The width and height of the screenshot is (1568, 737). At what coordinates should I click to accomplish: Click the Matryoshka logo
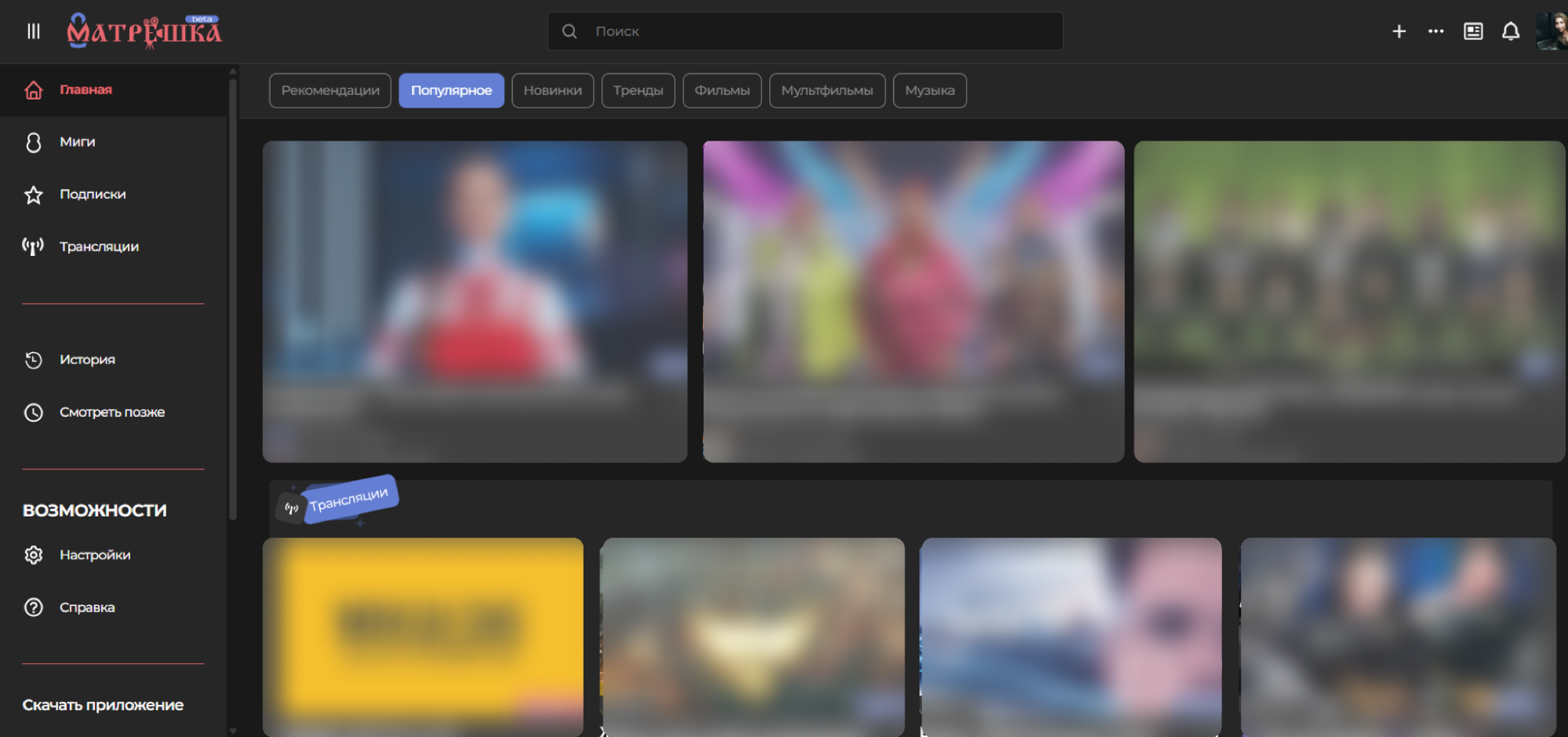coord(144,31)
